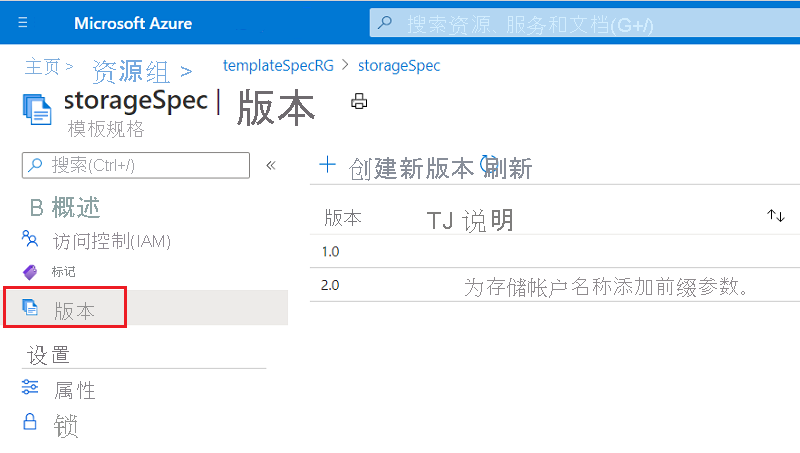Click the 版本 sidebar document icon
Image resolution: width=800 pixels, height=453 pixels.
click(30, 308)
